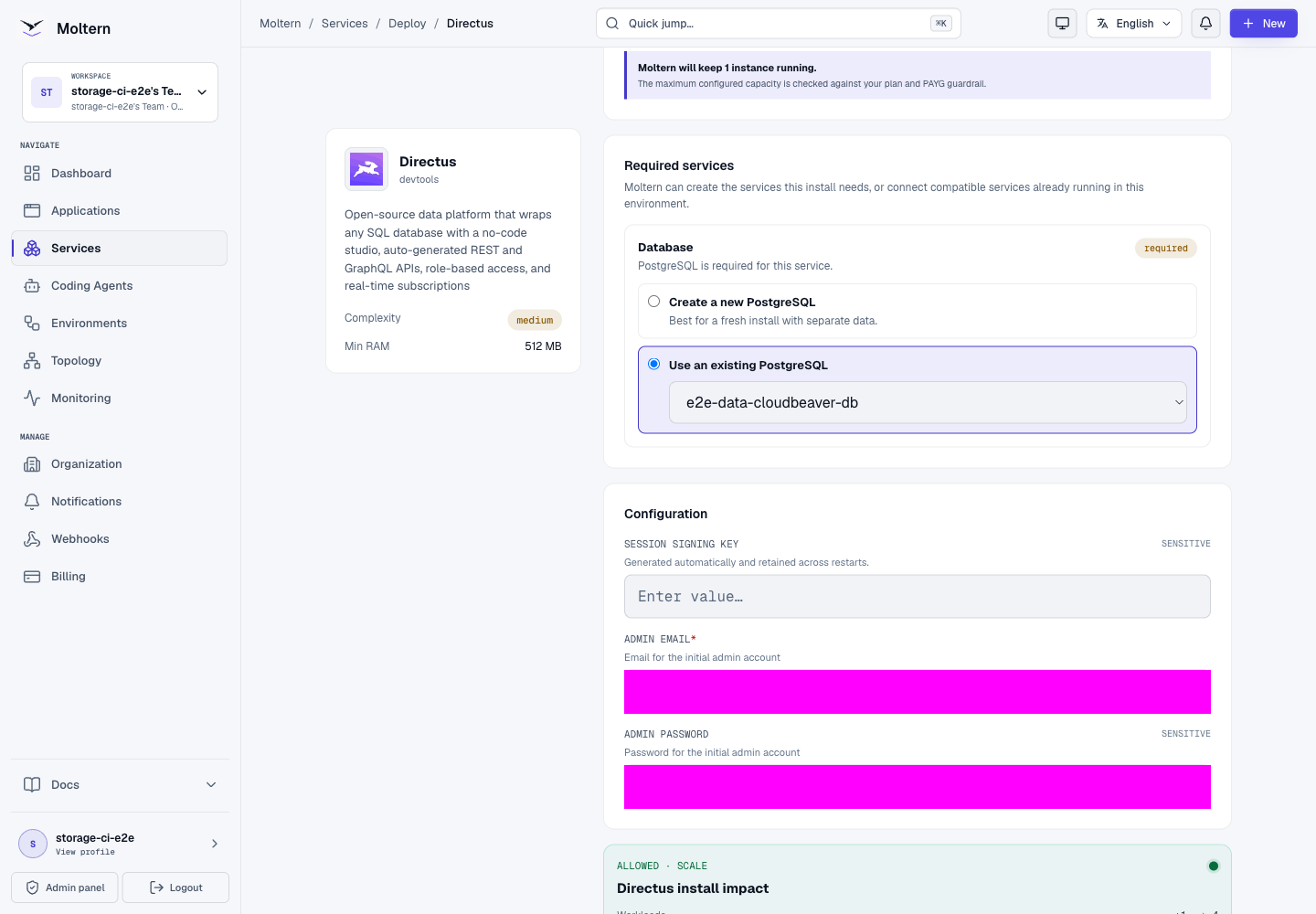Open Environments page
This screenshot has width=1316, height=914.
pos(120,324)
